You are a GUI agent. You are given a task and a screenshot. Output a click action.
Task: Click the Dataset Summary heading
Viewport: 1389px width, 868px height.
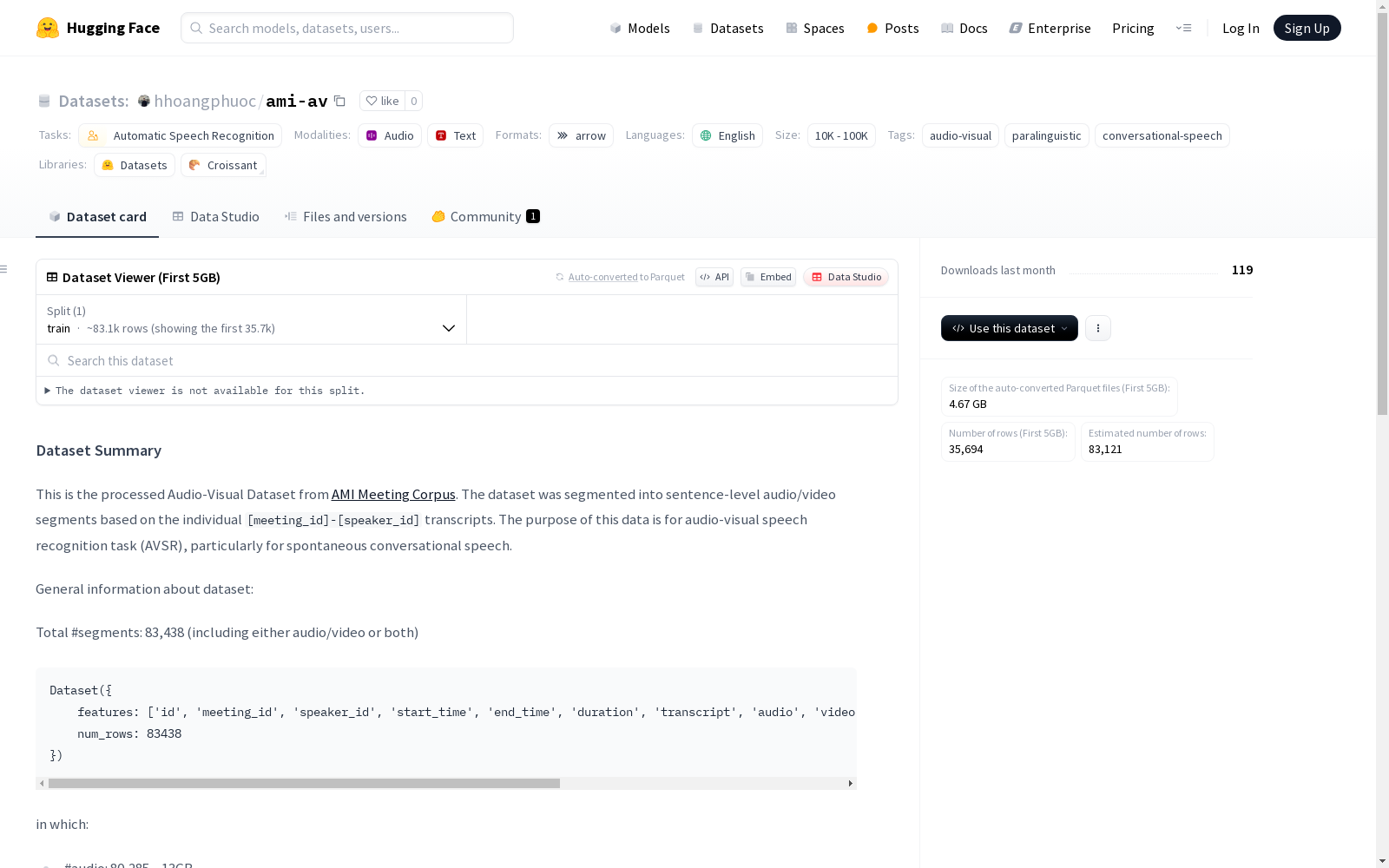click(99, 450)
